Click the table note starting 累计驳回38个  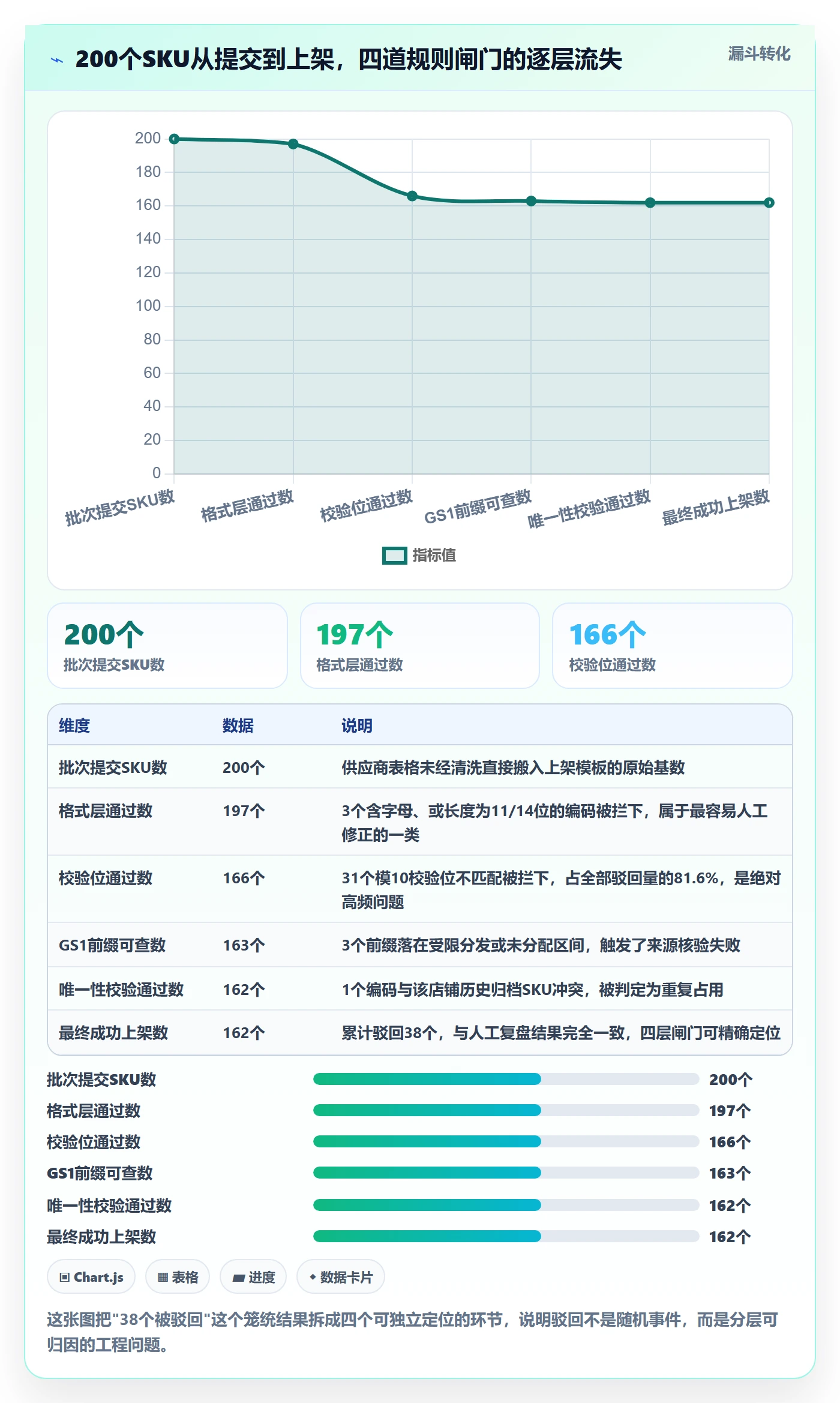click(561, 1033)
